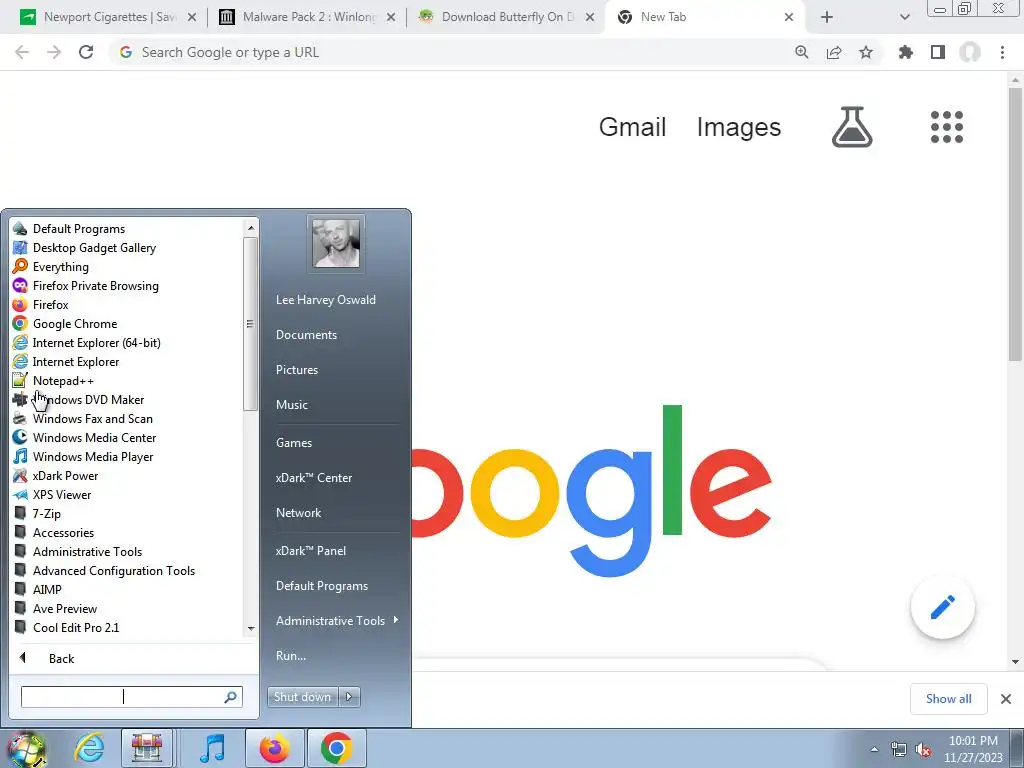Click the Internet Explorer taskbar icon

click(x=89, y=748)
